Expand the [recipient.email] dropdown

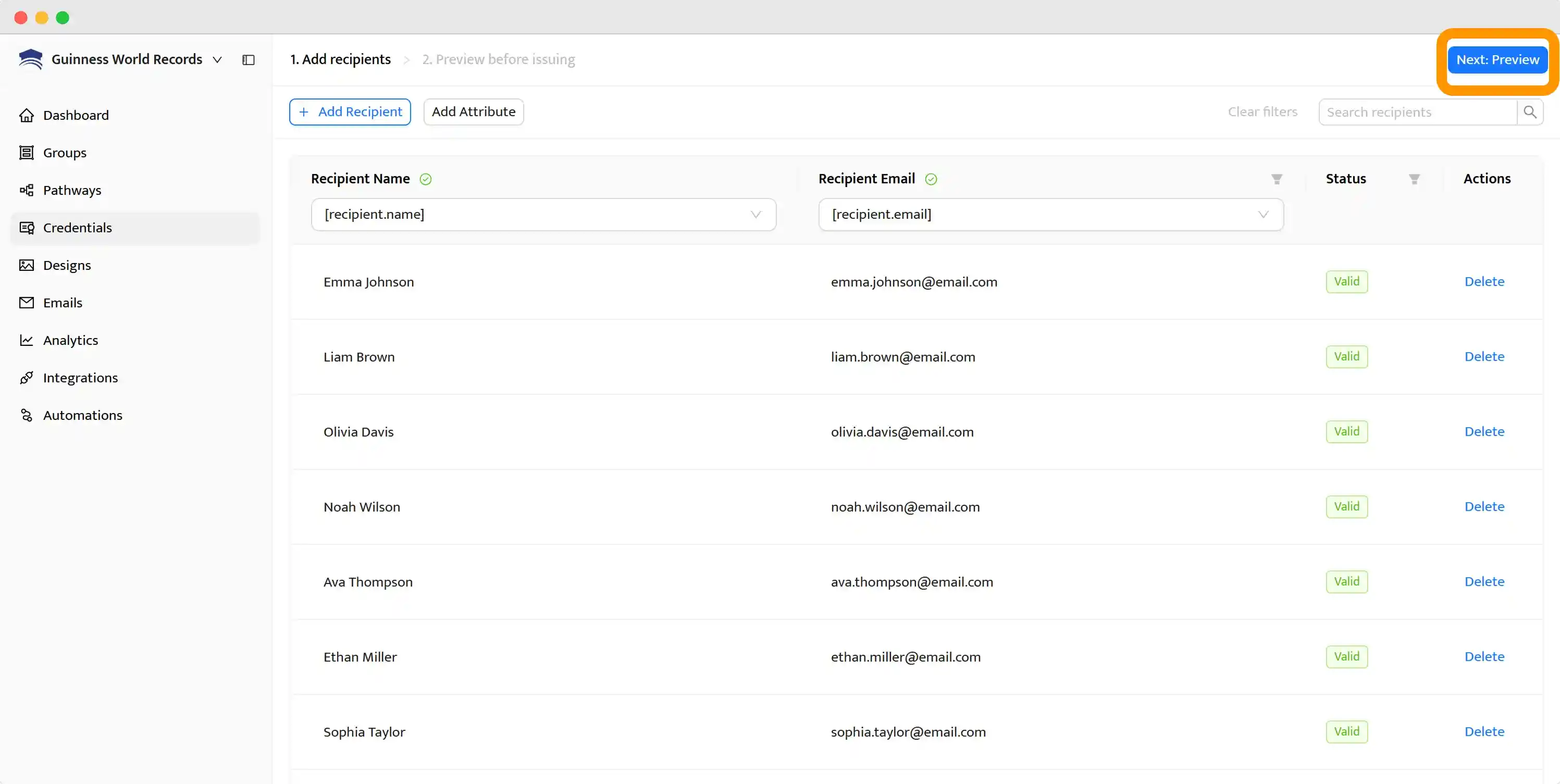1263,214
